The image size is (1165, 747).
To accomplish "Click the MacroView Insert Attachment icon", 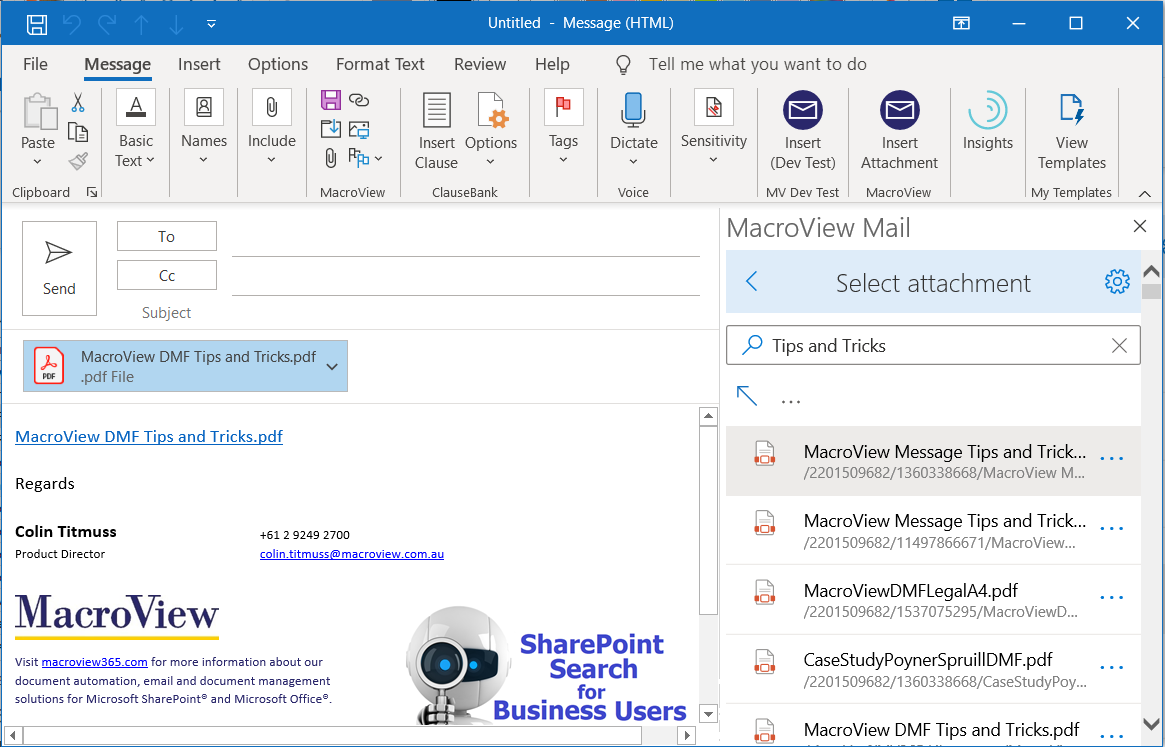I will click(899, 110).
